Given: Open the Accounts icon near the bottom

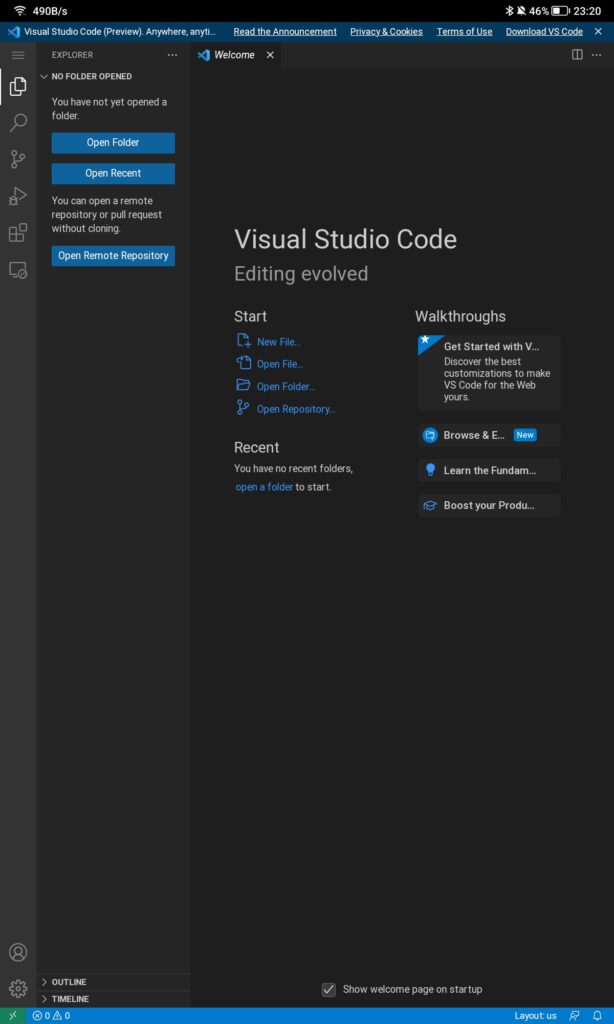Looking at the screenshot, I should (17, 951).
